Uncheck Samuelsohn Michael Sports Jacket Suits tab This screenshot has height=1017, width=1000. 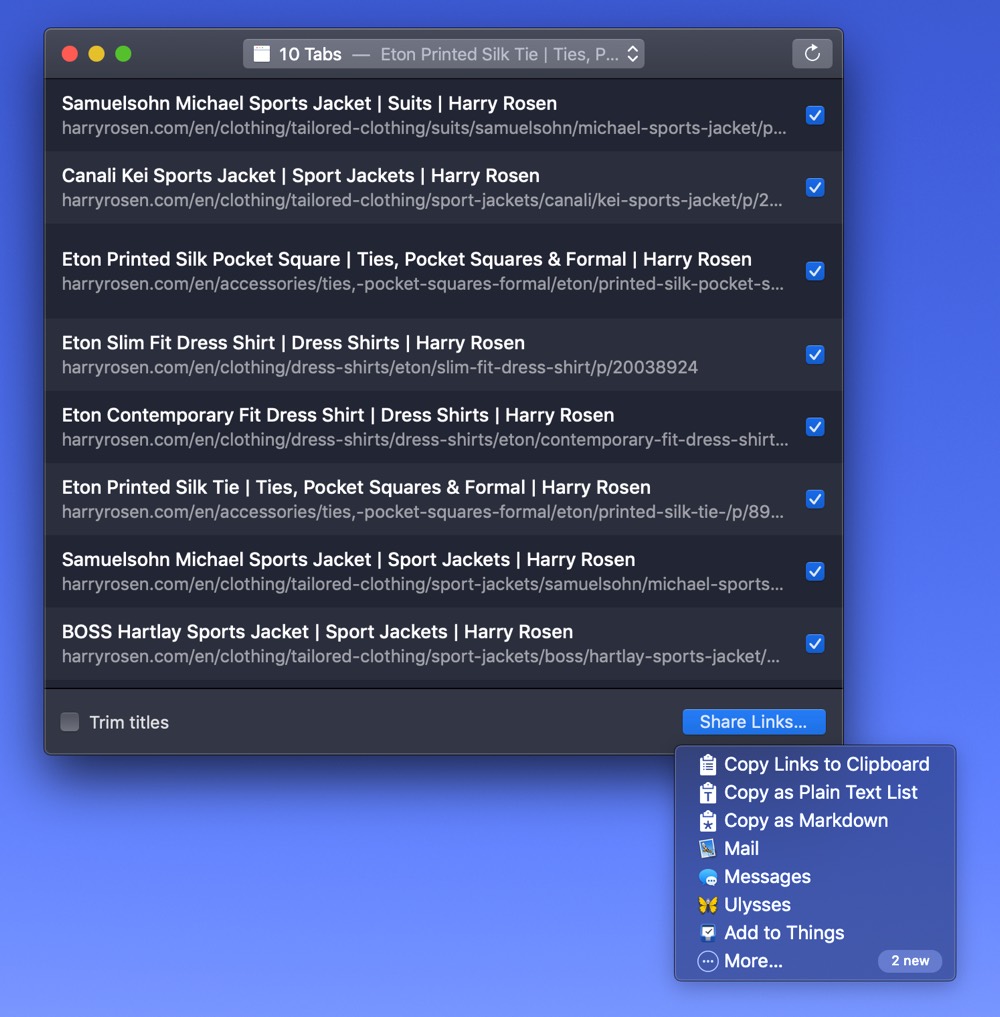coord(815,115)
